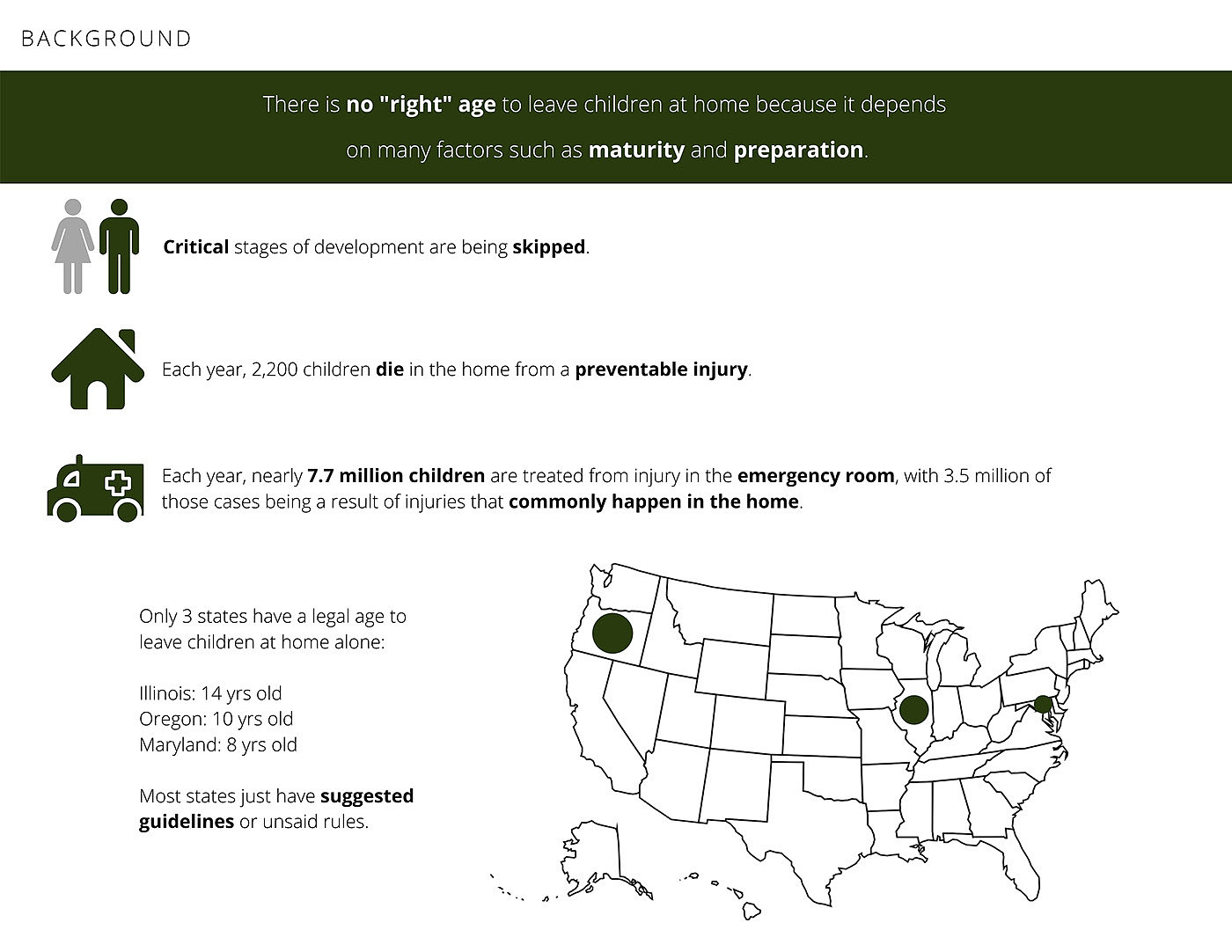Click the dark green male figure icon
The width and height of the screenshot is (1232, 952).
119,246
